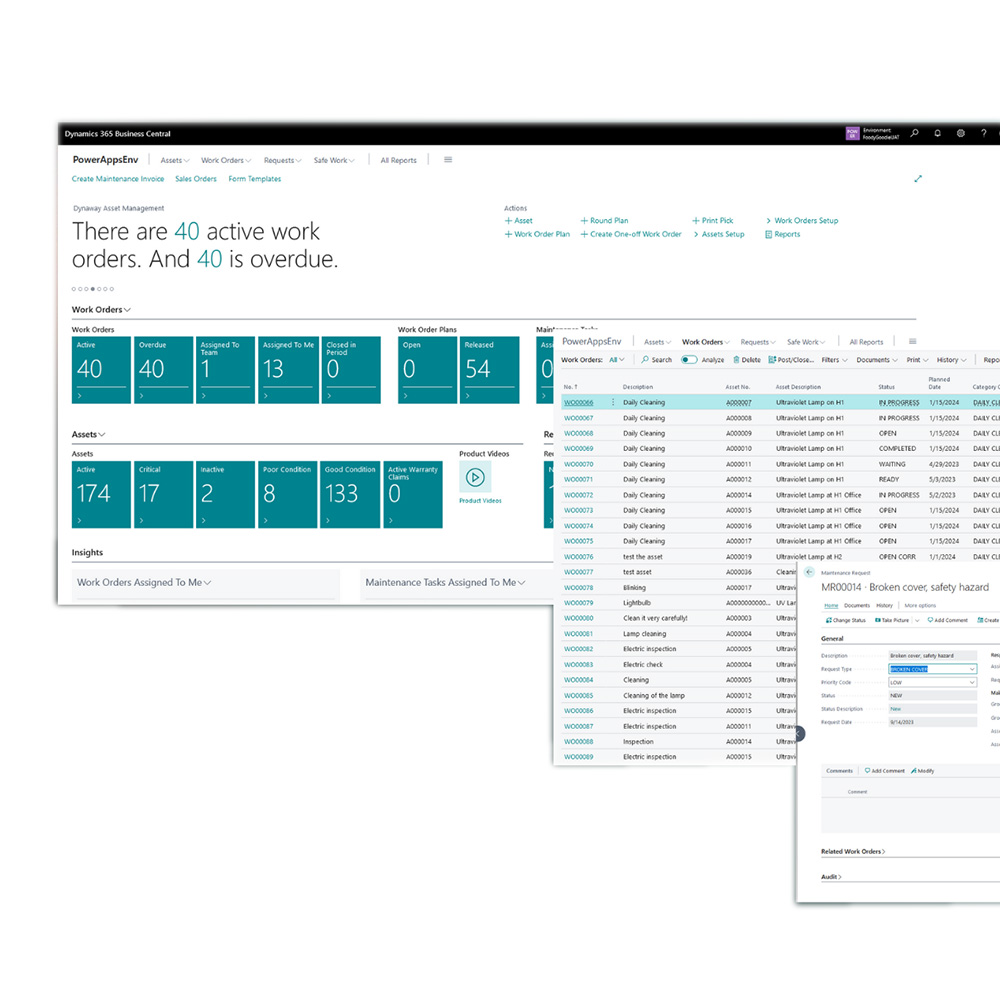Switch to Documents tab in maintenance request
This screenshot has height=1000, width=1000.
coord(857,605)
